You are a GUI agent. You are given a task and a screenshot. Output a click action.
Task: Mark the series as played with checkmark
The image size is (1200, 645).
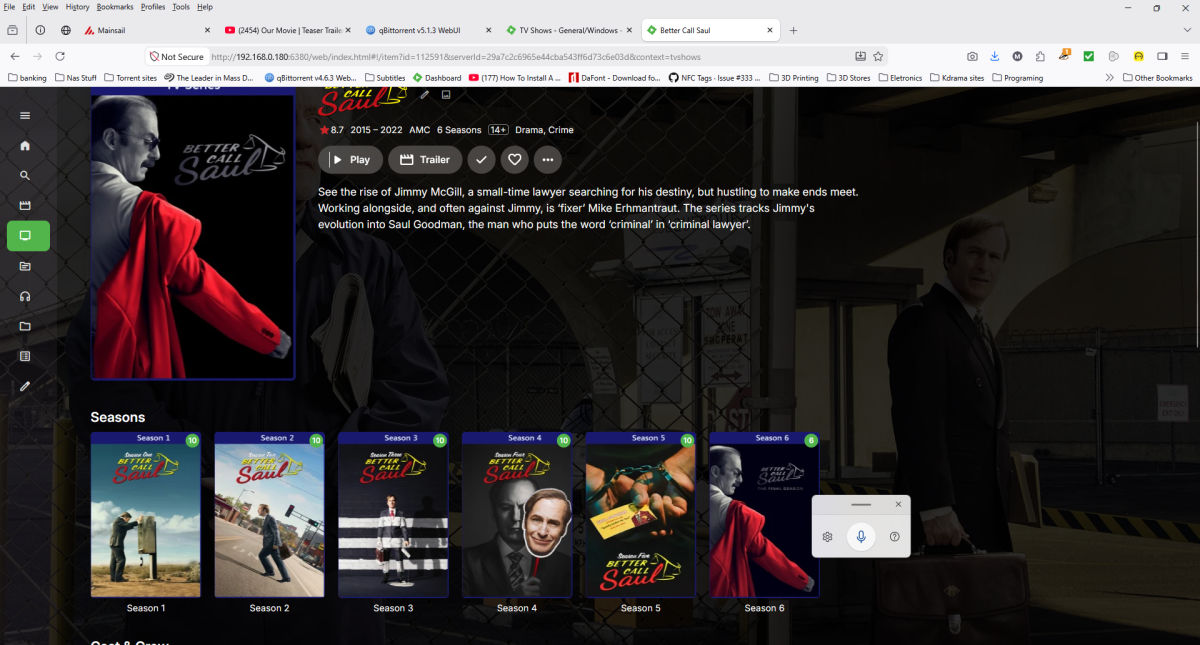point(481,159)
